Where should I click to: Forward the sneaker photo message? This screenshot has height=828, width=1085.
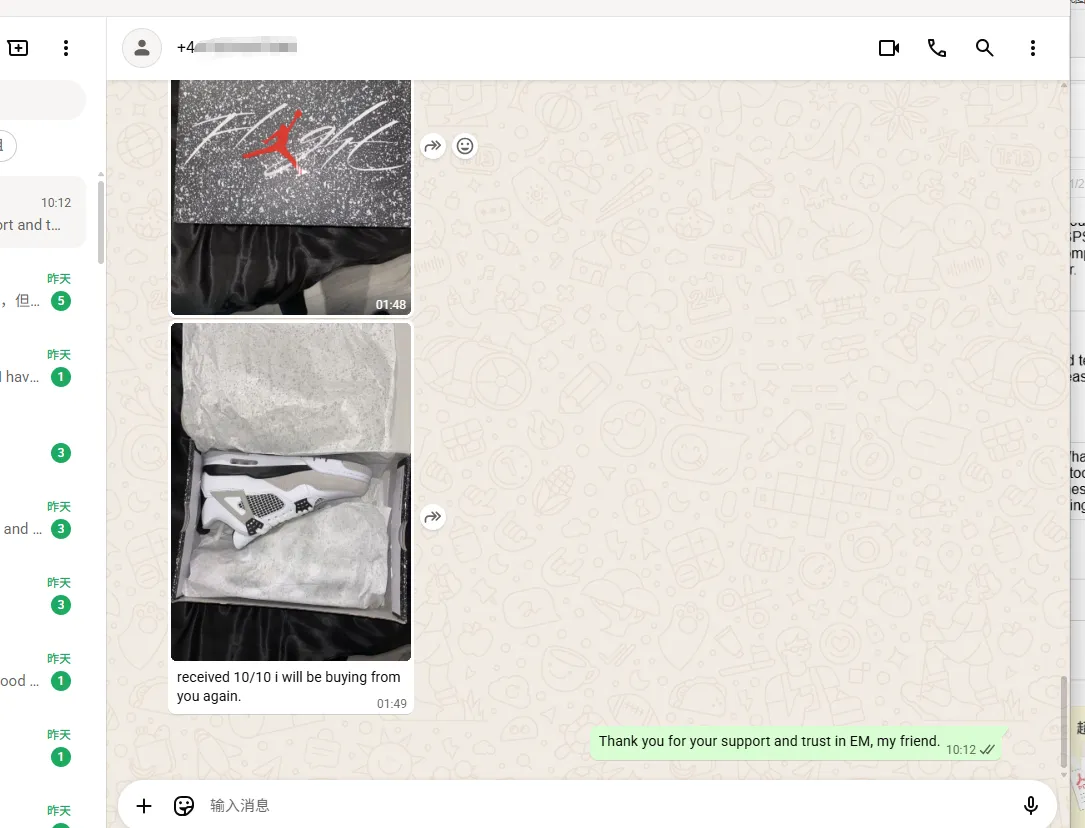tap(432, 517)
